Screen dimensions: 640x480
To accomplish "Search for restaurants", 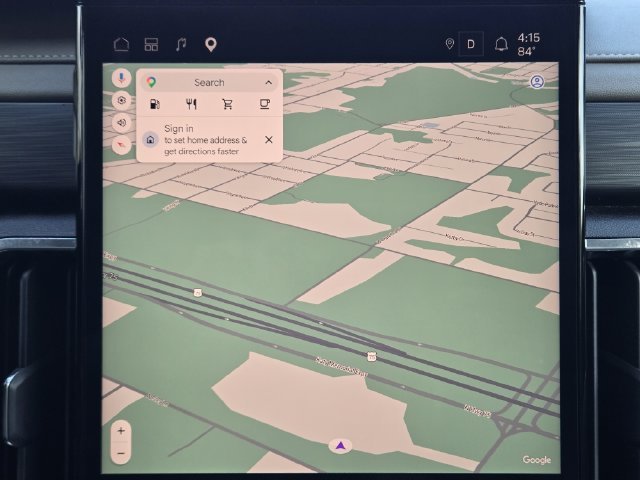I will click(x=191, y=104).
